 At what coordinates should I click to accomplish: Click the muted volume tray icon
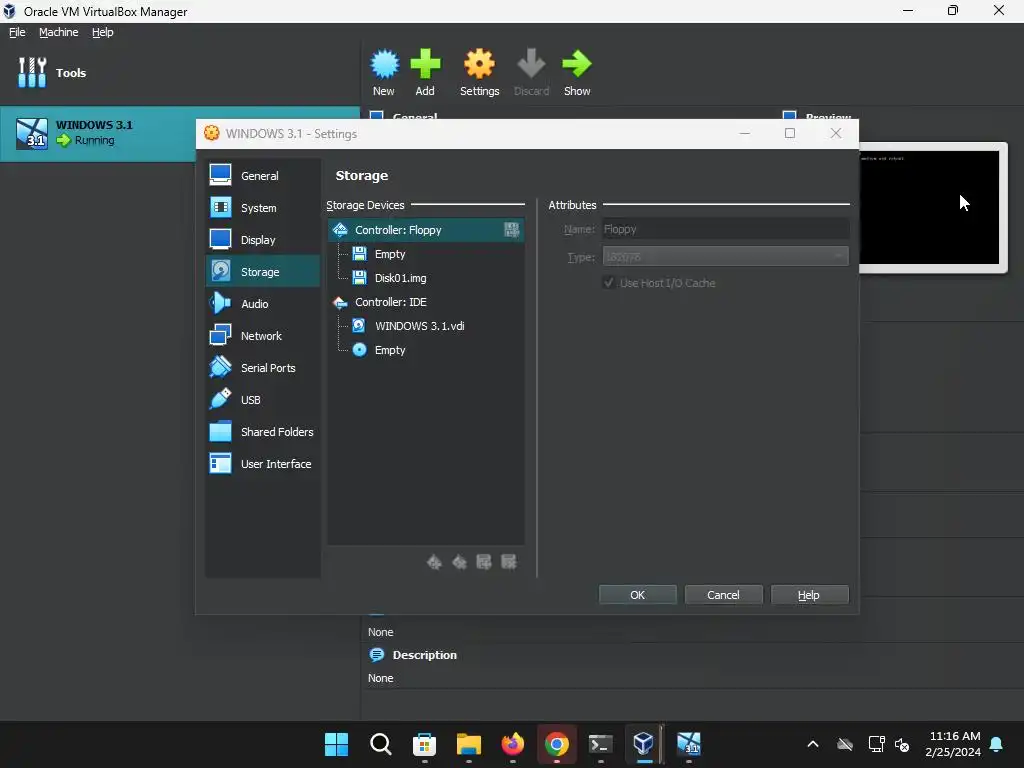(x=903, y=744)
